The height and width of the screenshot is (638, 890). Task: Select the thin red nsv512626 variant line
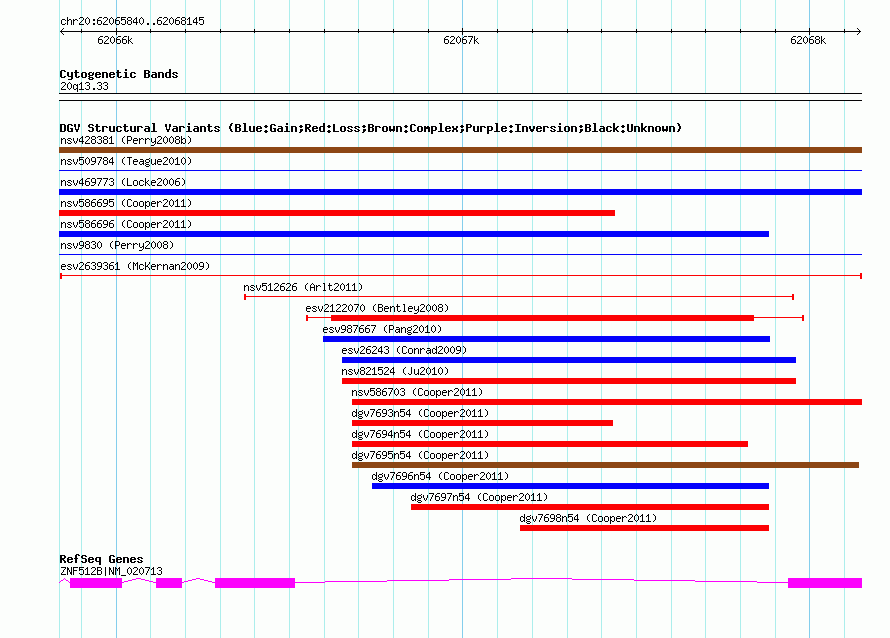pyautogui.click(x=519, y=297)
